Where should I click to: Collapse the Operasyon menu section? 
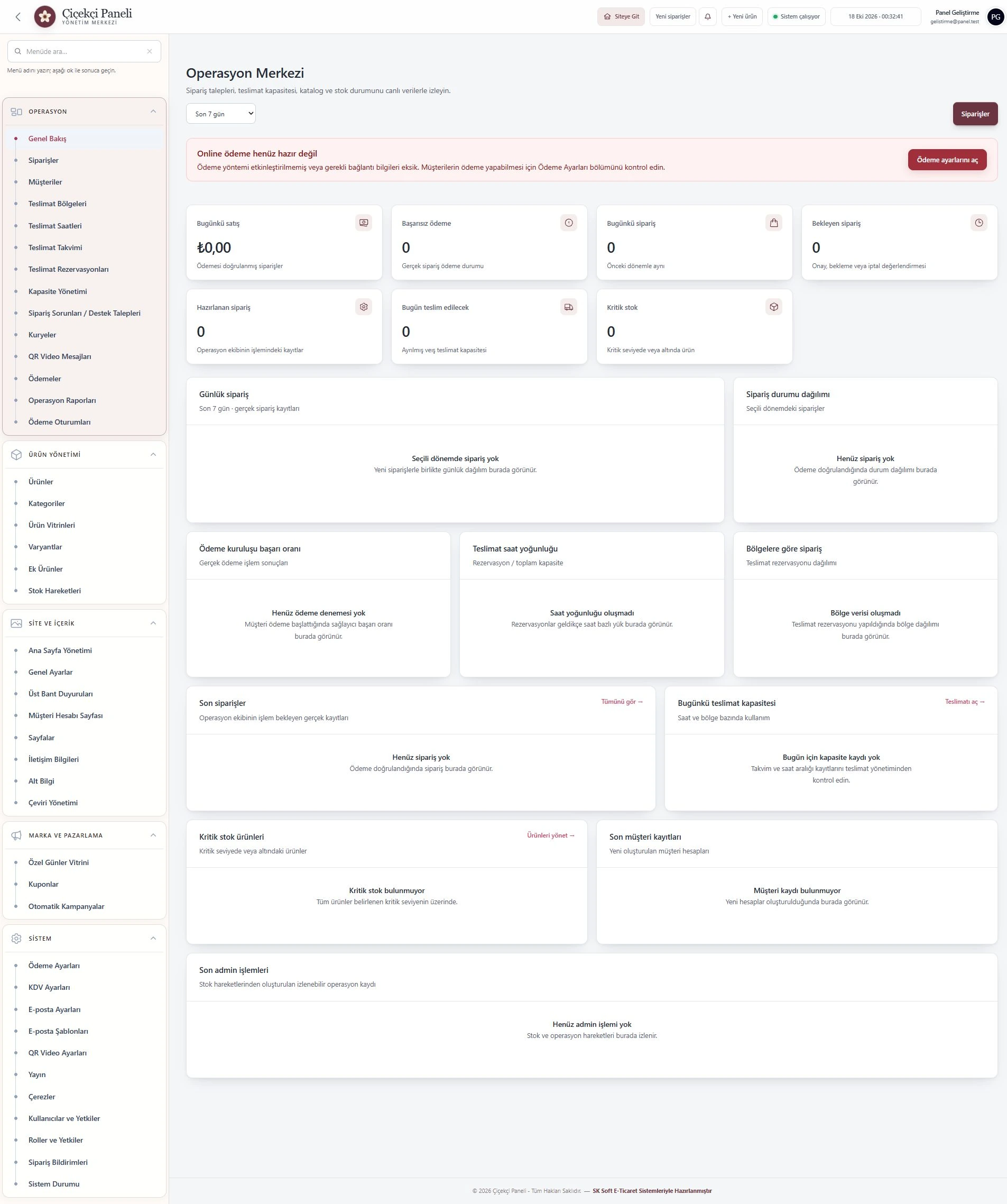153,111
